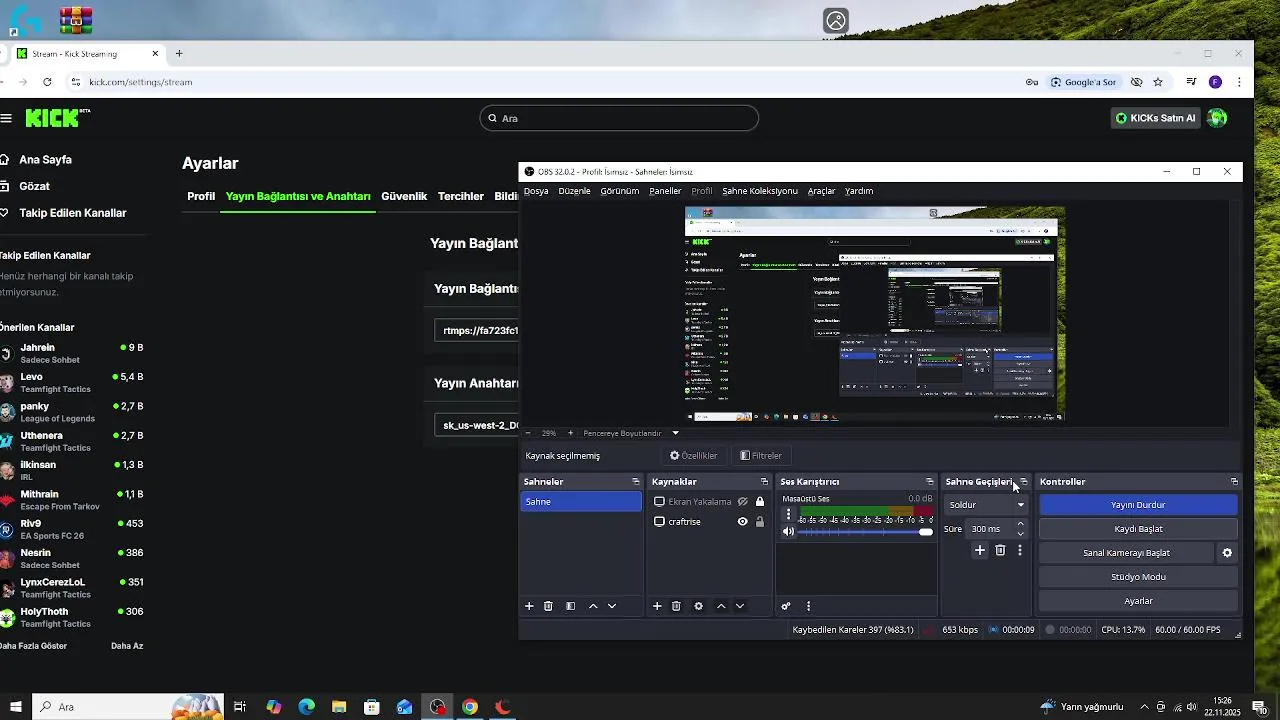1280x720 pixels.
Task: Switch to Güvenlik tab in Kick settings
Action: pos(404,196)
